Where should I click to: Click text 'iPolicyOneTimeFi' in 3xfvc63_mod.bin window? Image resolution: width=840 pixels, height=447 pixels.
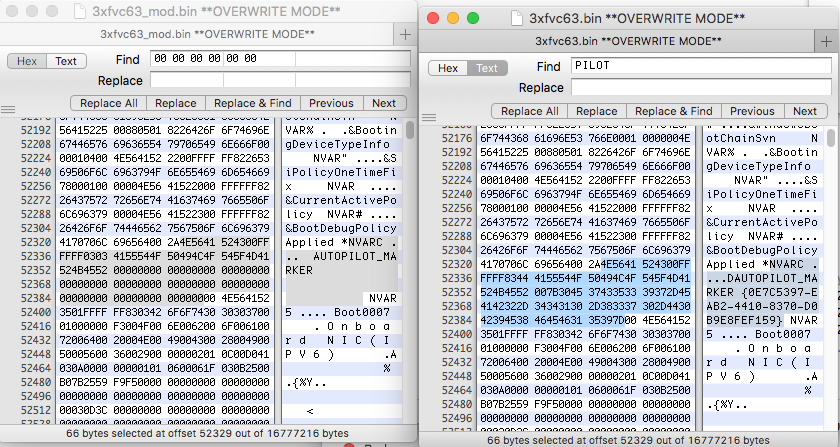pos(341,173)
